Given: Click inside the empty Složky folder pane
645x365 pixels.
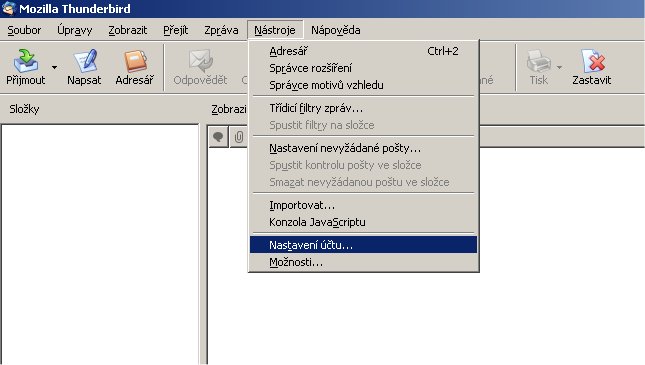Looking at the screenshot, I should 100,244.
